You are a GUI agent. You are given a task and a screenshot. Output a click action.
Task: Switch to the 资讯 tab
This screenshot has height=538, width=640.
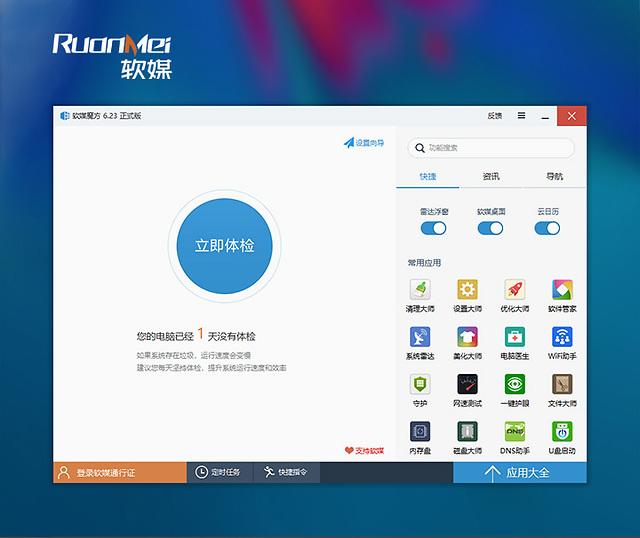click(491, 176)
